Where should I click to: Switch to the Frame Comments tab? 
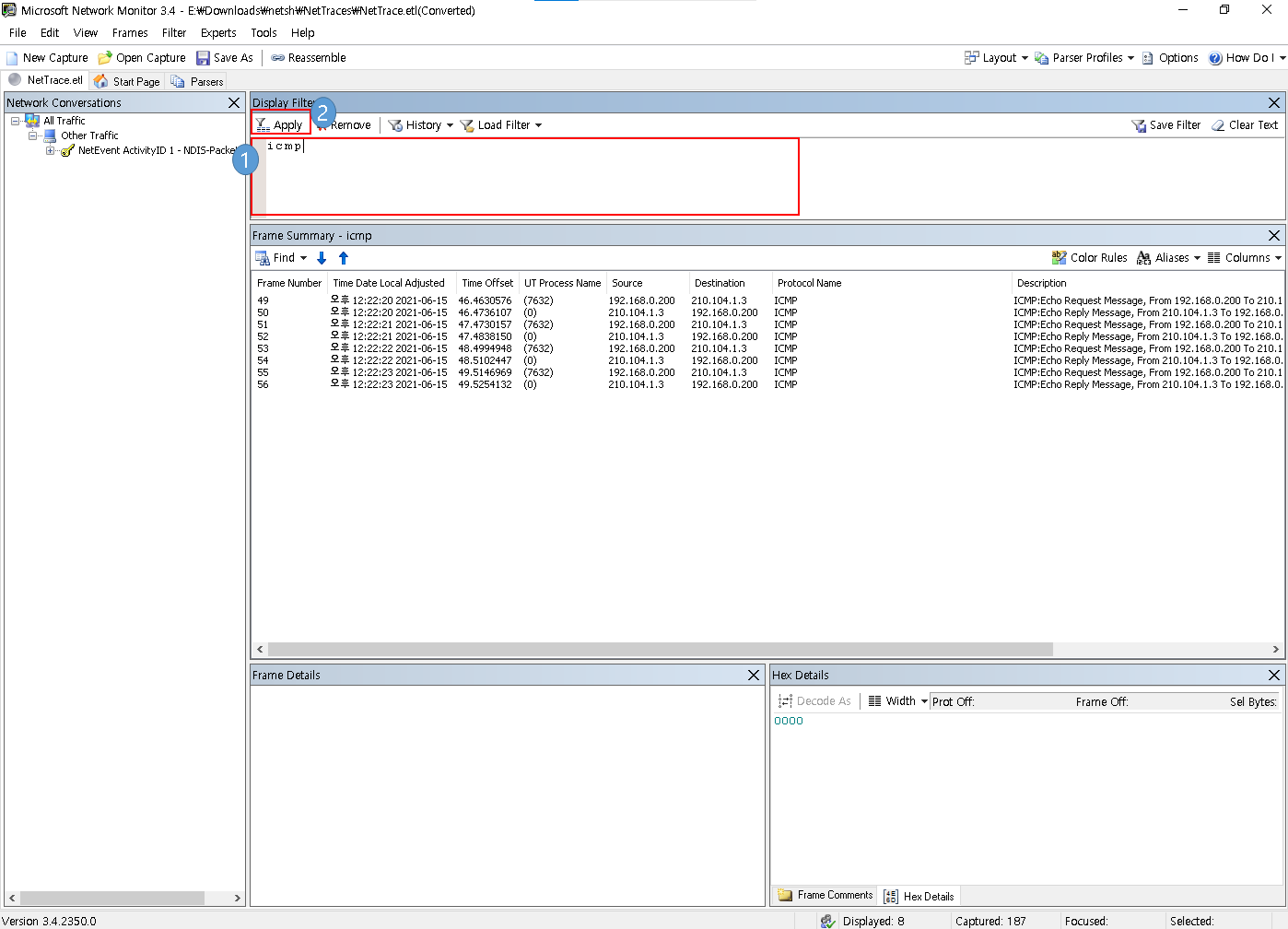click(x=825, y=896)
